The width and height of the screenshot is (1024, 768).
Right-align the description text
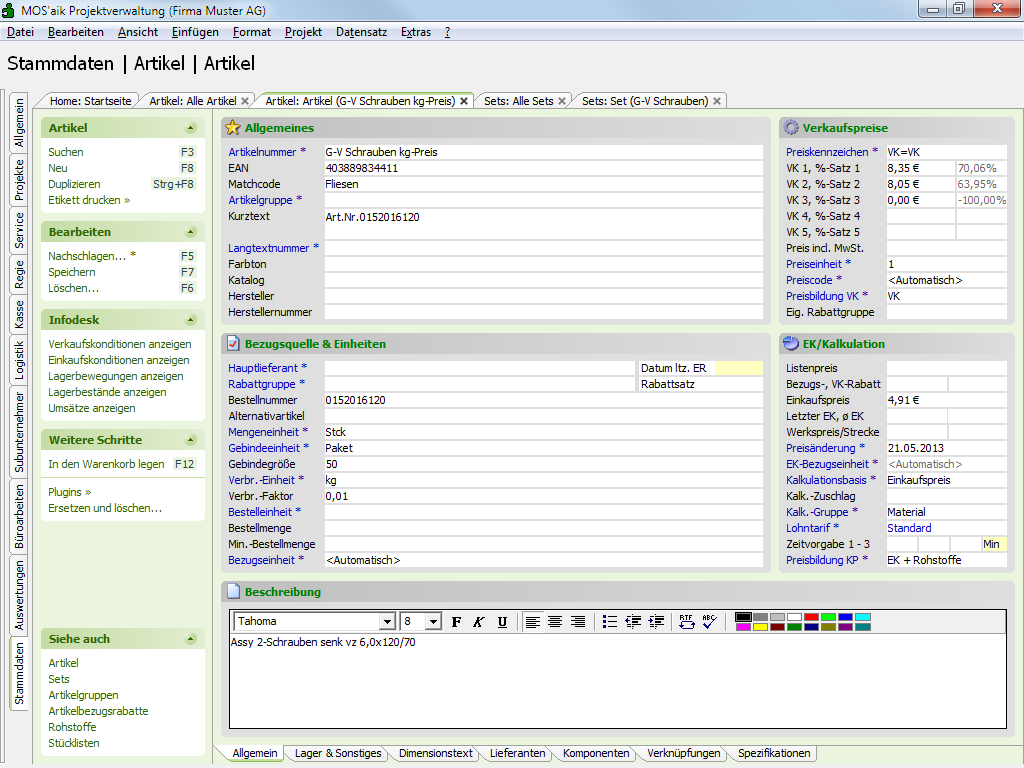pos(577,622)
